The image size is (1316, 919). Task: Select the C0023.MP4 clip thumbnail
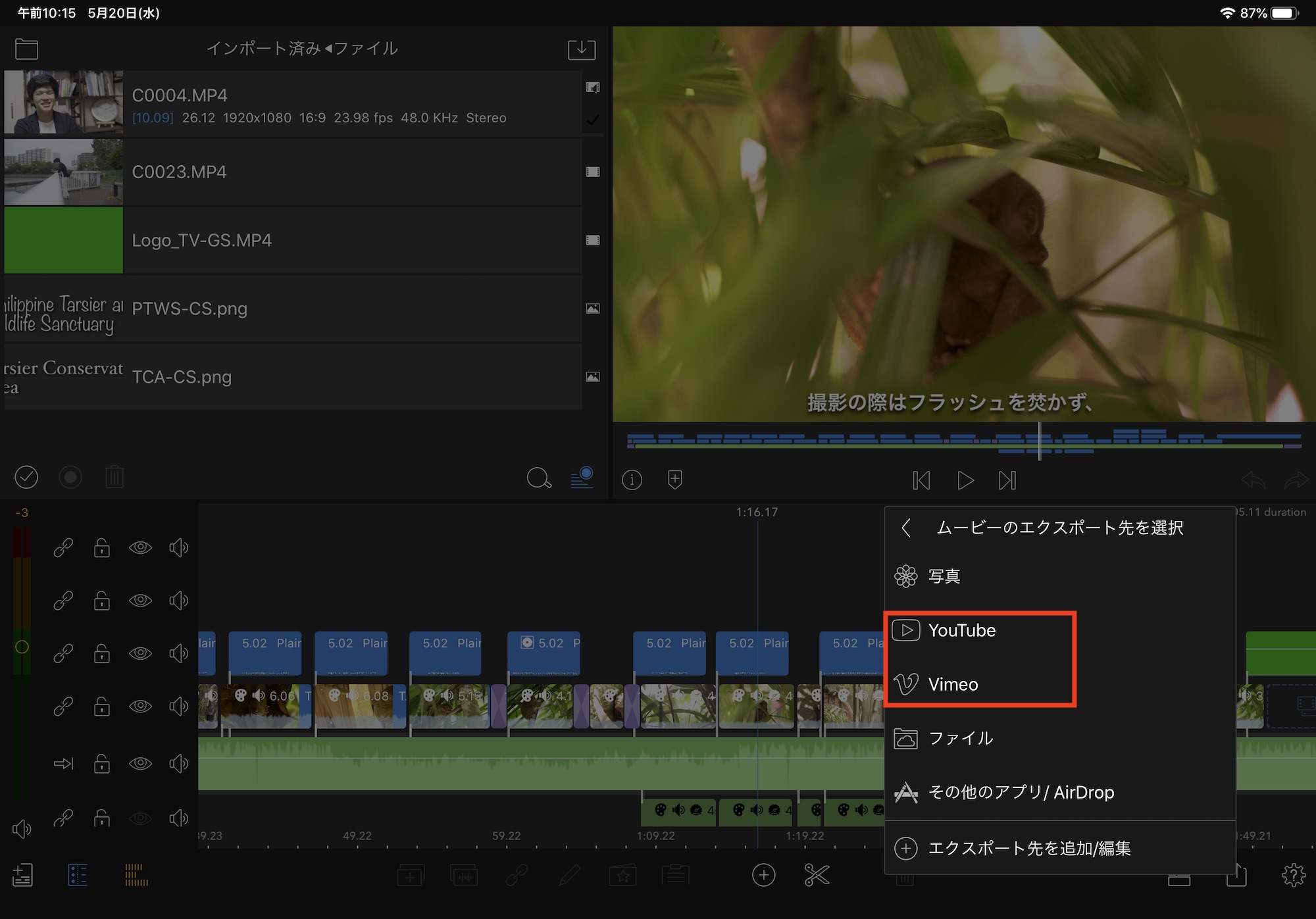tap(63, 172)
